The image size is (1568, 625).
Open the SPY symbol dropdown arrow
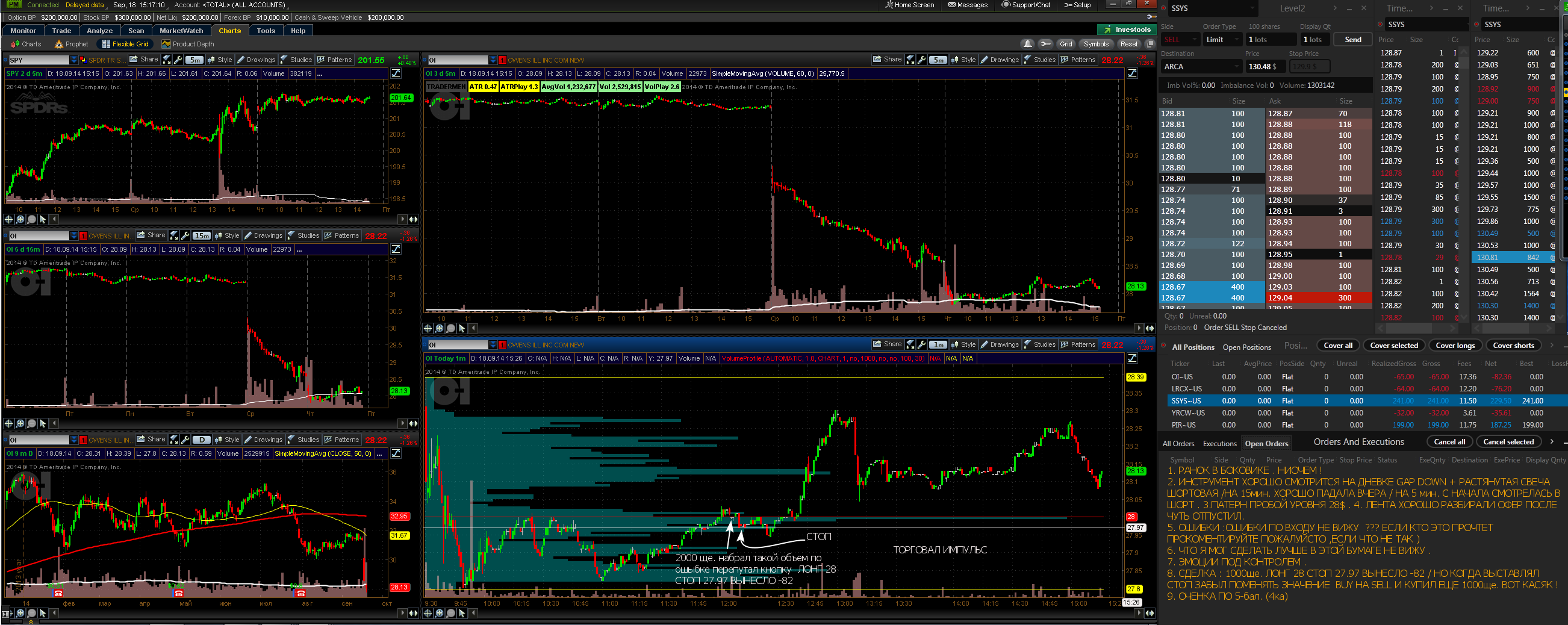click(74, 60)
